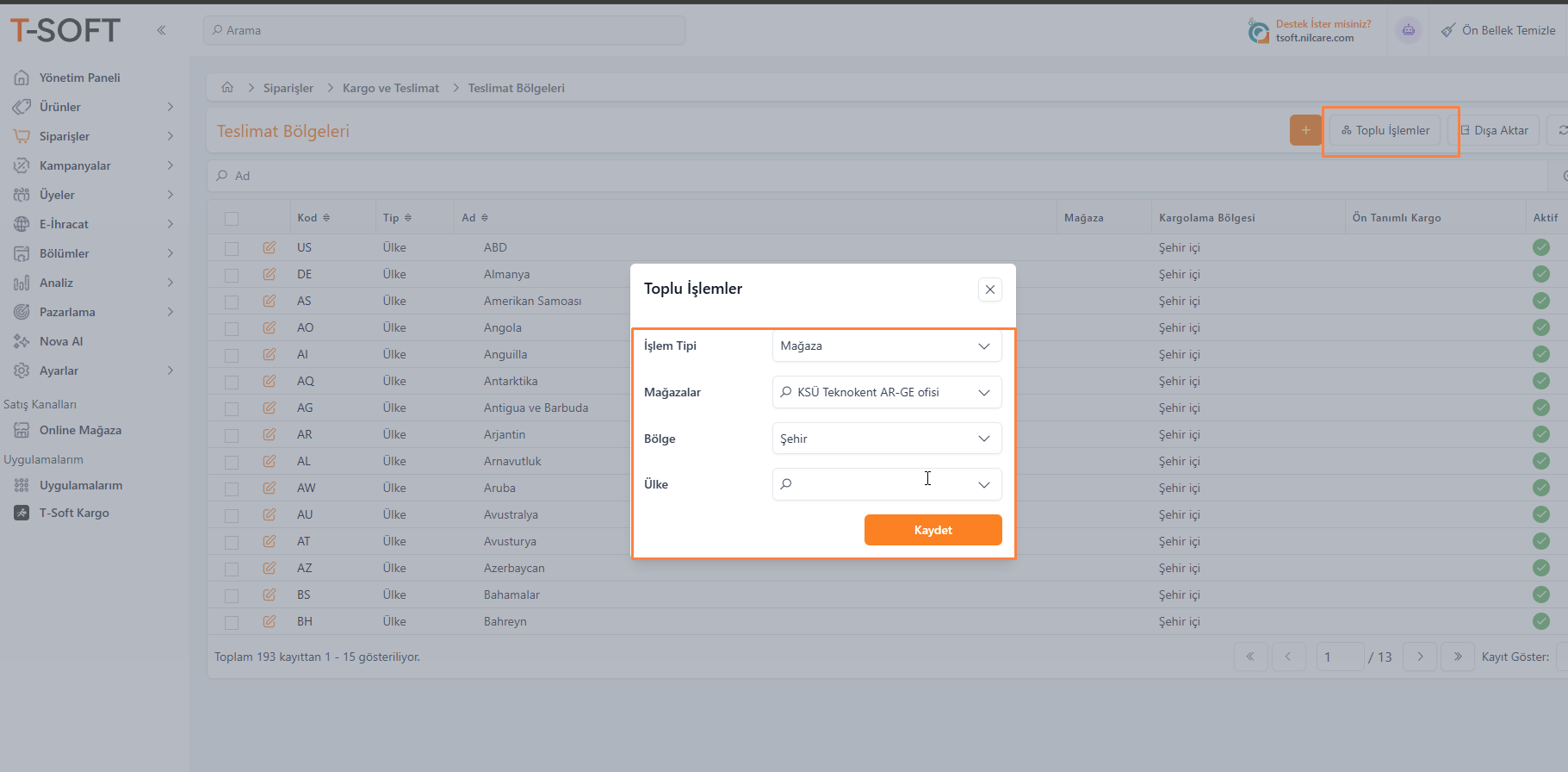The height and width of the screenshot is (772, 1568).
Task: Click the page number input field
Action: [x=1340, y=657]
